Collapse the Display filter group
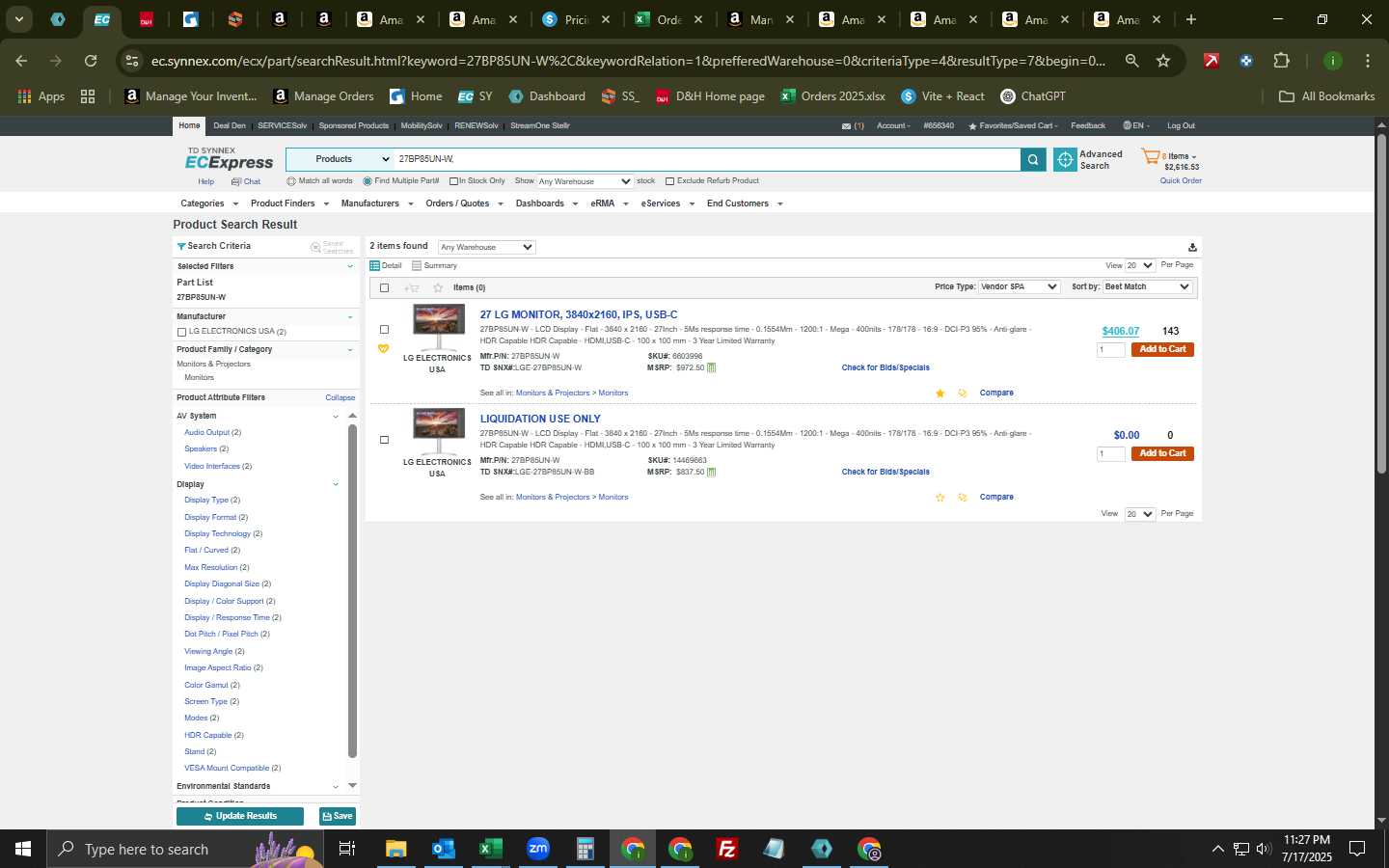Screen dimensions: 1389x868 (x=336, y=484)
